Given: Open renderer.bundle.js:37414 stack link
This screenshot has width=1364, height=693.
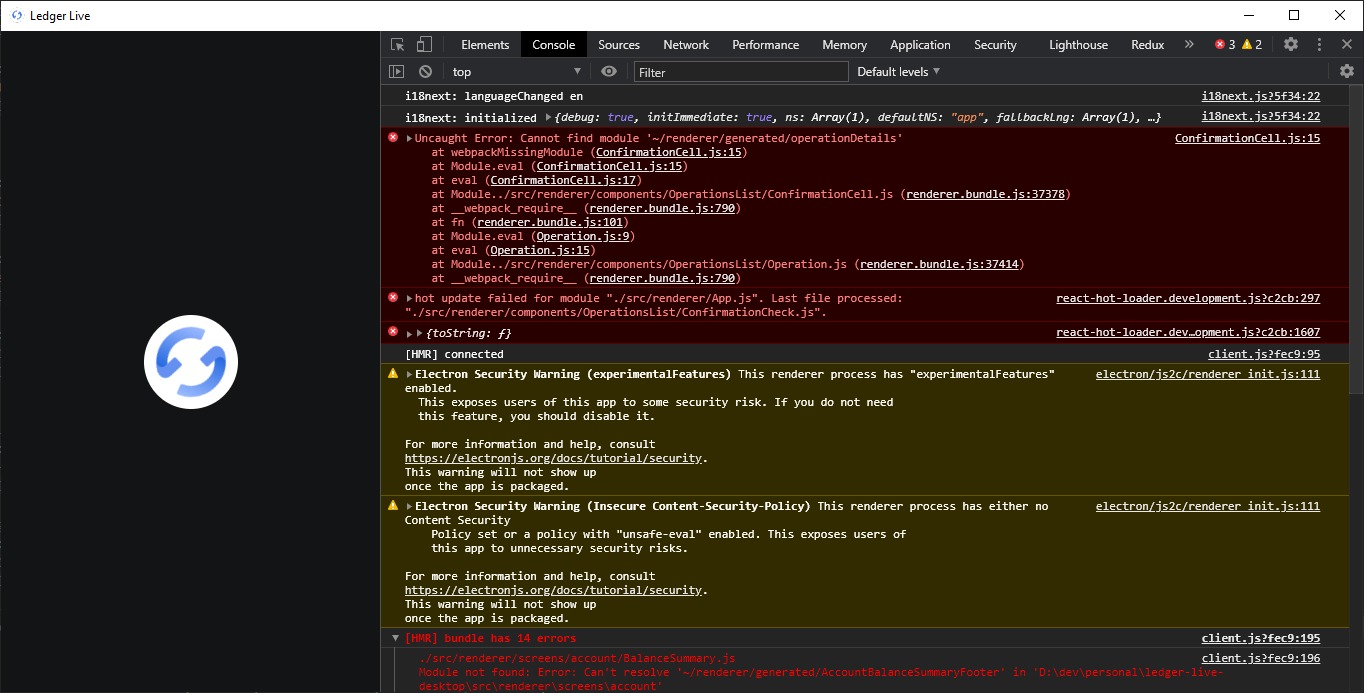Looking at the screenshot, I should tap(939, 265).
